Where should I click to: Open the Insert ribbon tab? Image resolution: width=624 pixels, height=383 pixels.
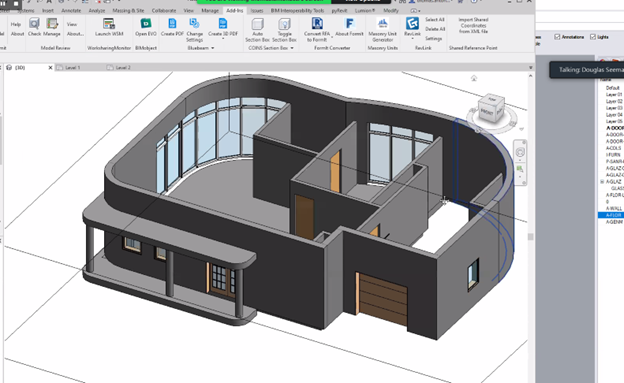[x=48, y=10]
